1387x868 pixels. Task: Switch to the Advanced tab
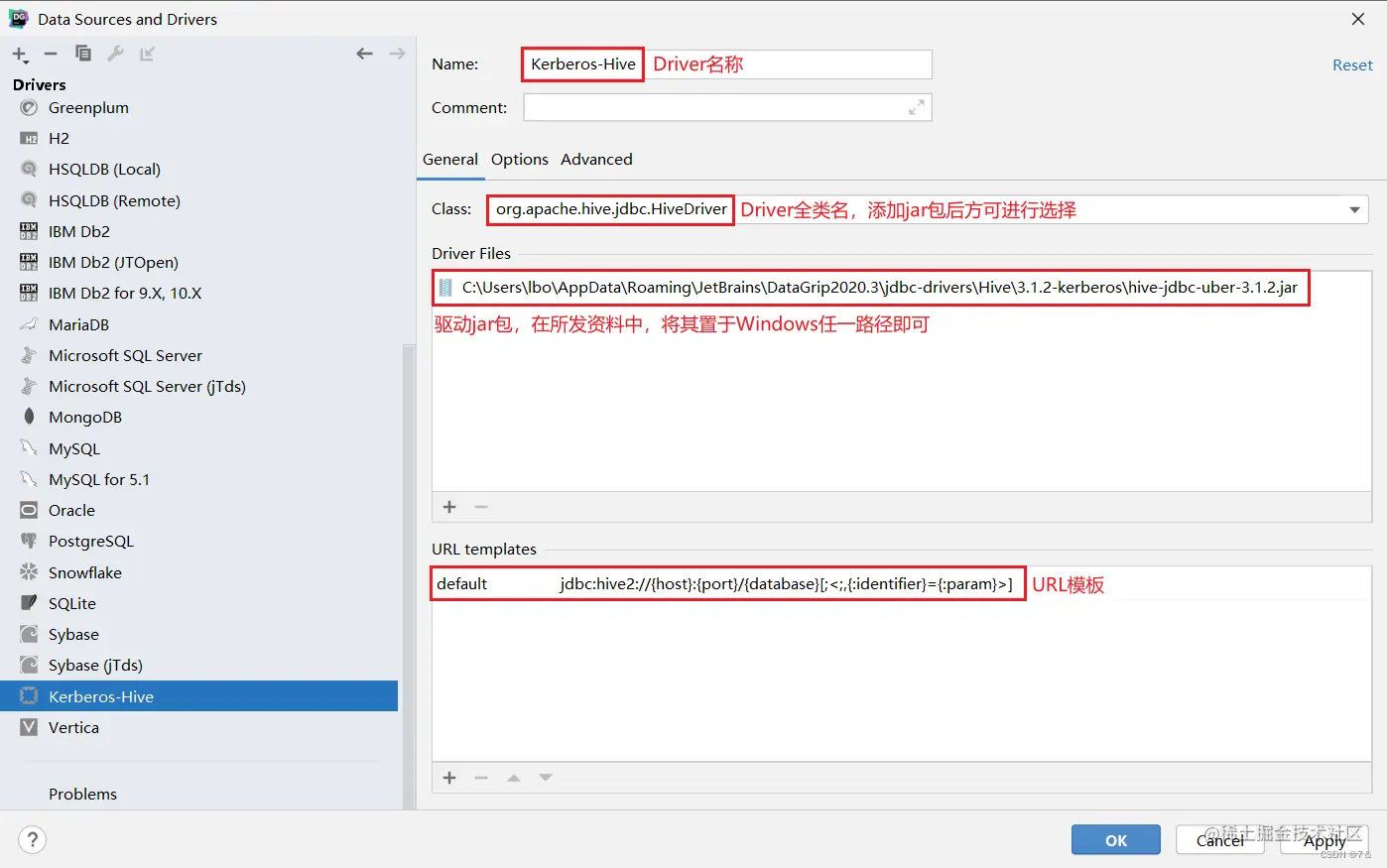tap(596, 159)
